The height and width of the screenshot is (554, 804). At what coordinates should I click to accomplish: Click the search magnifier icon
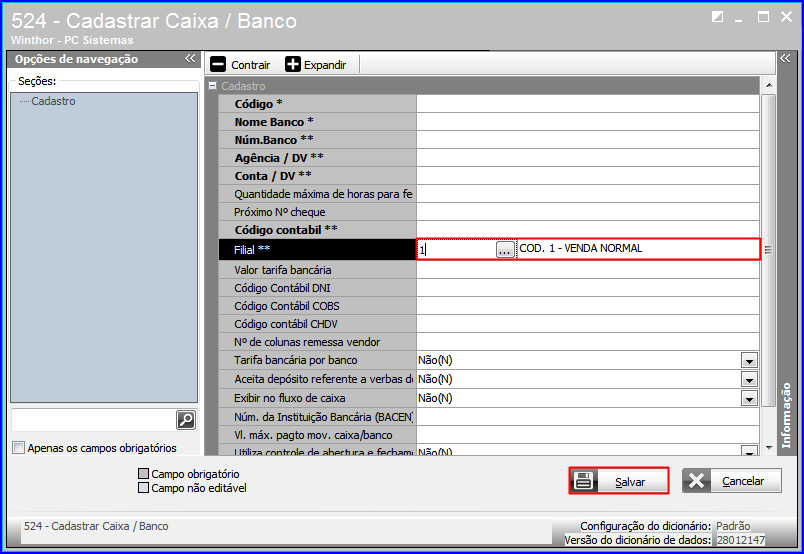point(186,420)
